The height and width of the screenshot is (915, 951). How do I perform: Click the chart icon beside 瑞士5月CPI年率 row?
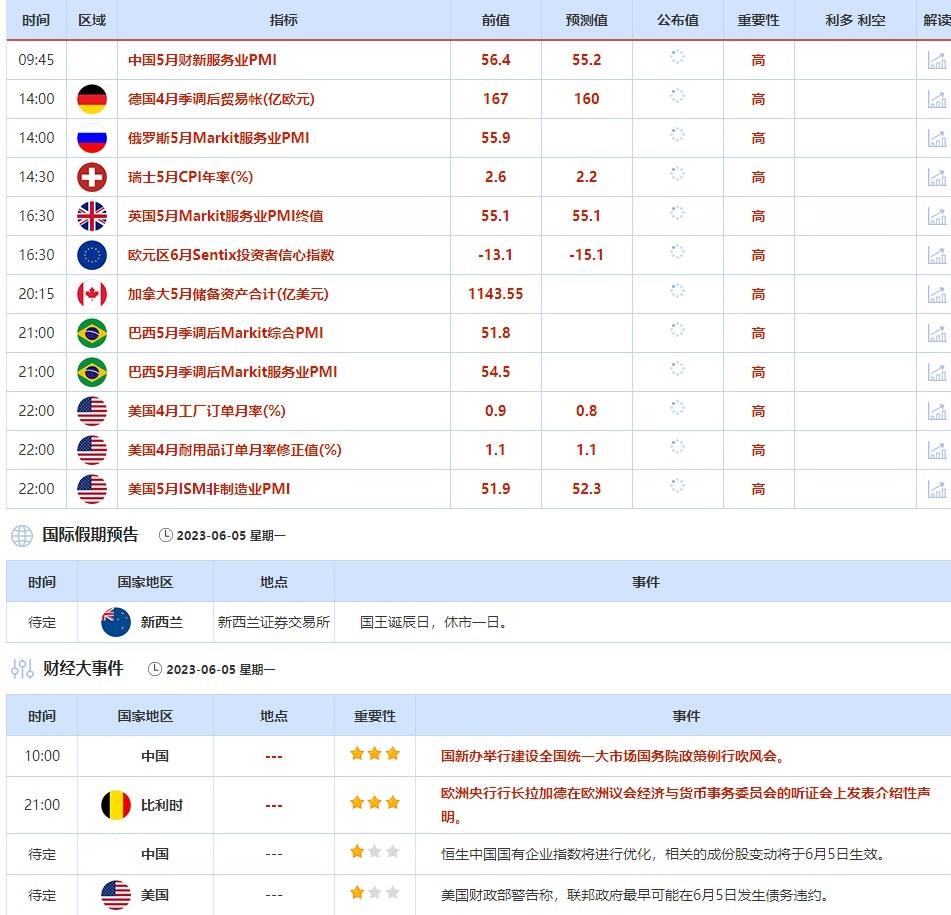[936, 177]
